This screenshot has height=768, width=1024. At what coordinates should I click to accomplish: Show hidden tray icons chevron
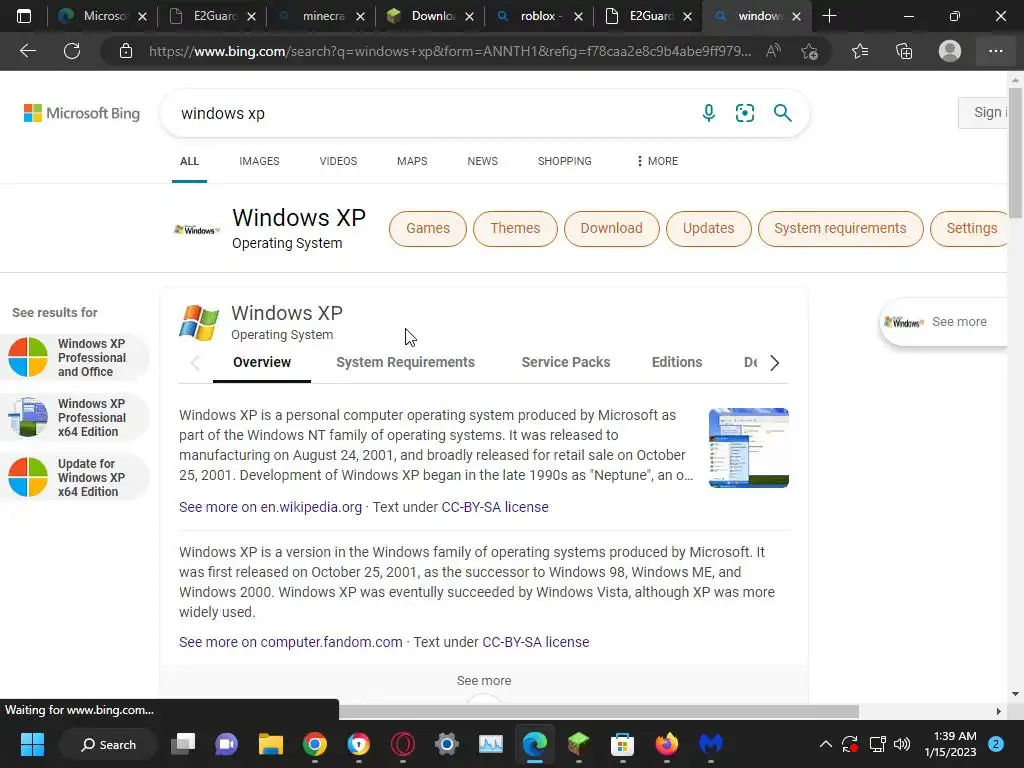pyautogui.click(x=825, y=744)
